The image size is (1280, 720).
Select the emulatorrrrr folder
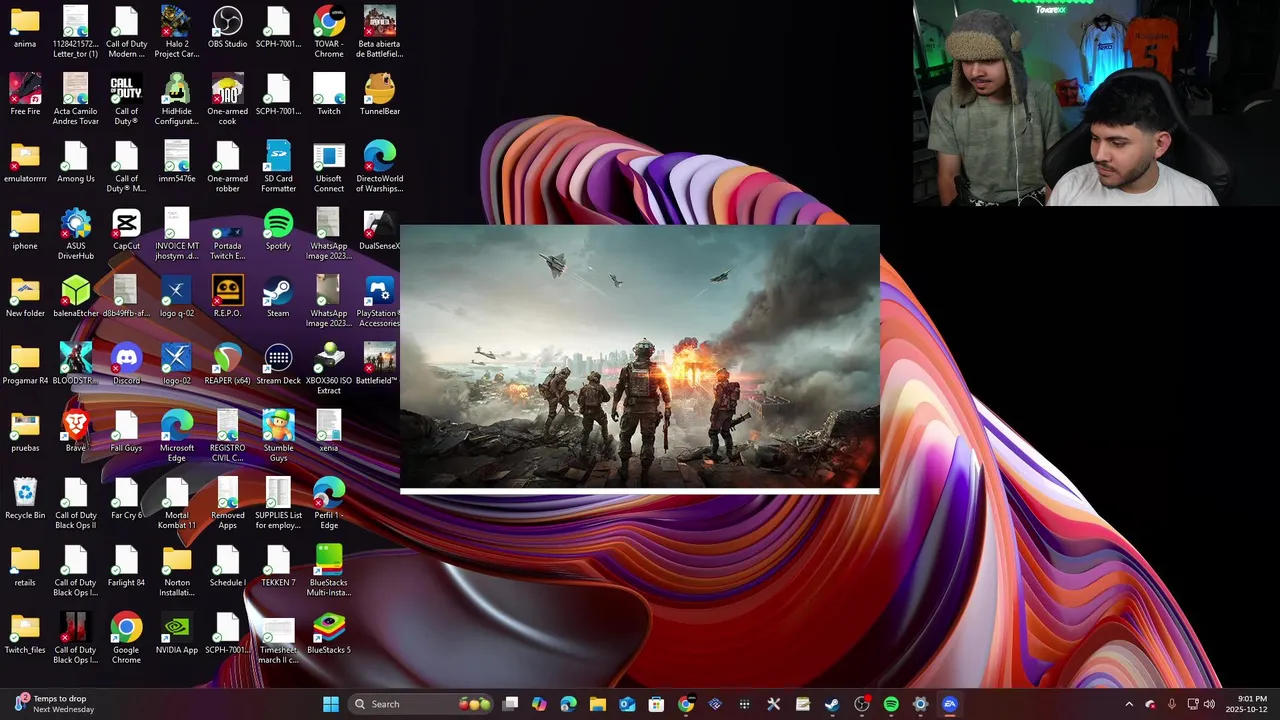[x=25, y=162]
